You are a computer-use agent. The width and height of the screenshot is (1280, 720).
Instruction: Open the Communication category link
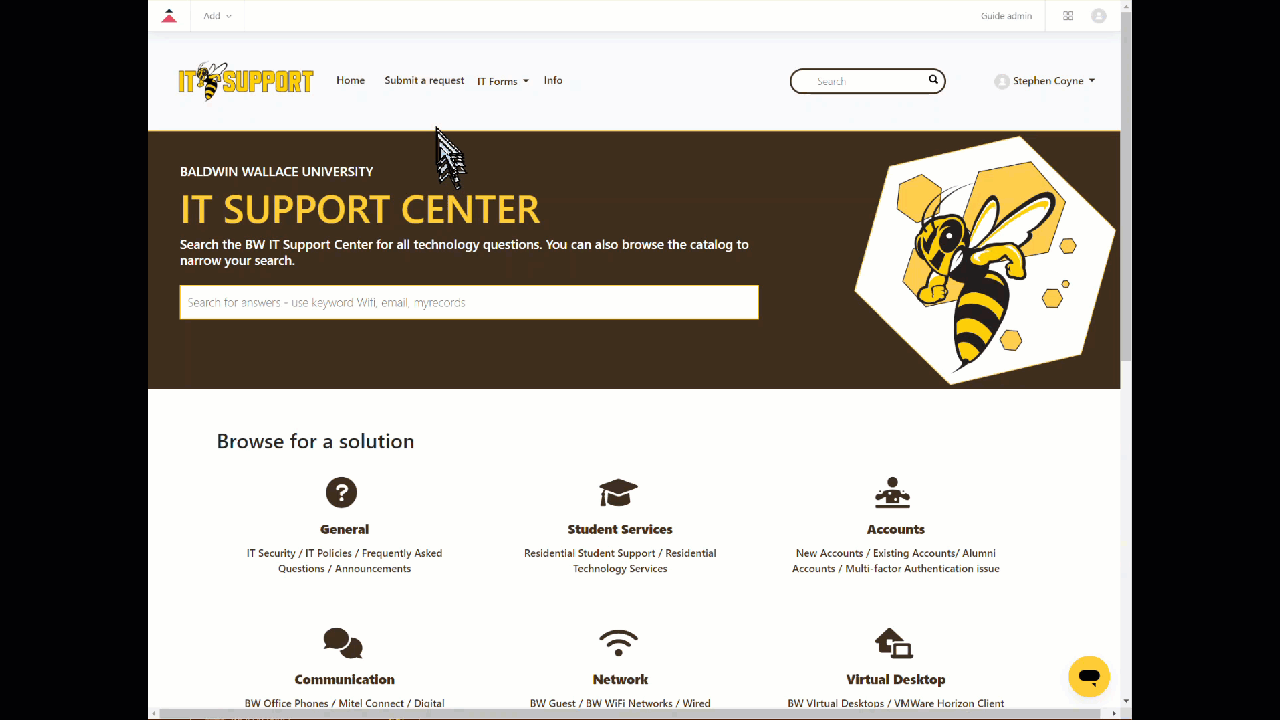tap(344, 679)
